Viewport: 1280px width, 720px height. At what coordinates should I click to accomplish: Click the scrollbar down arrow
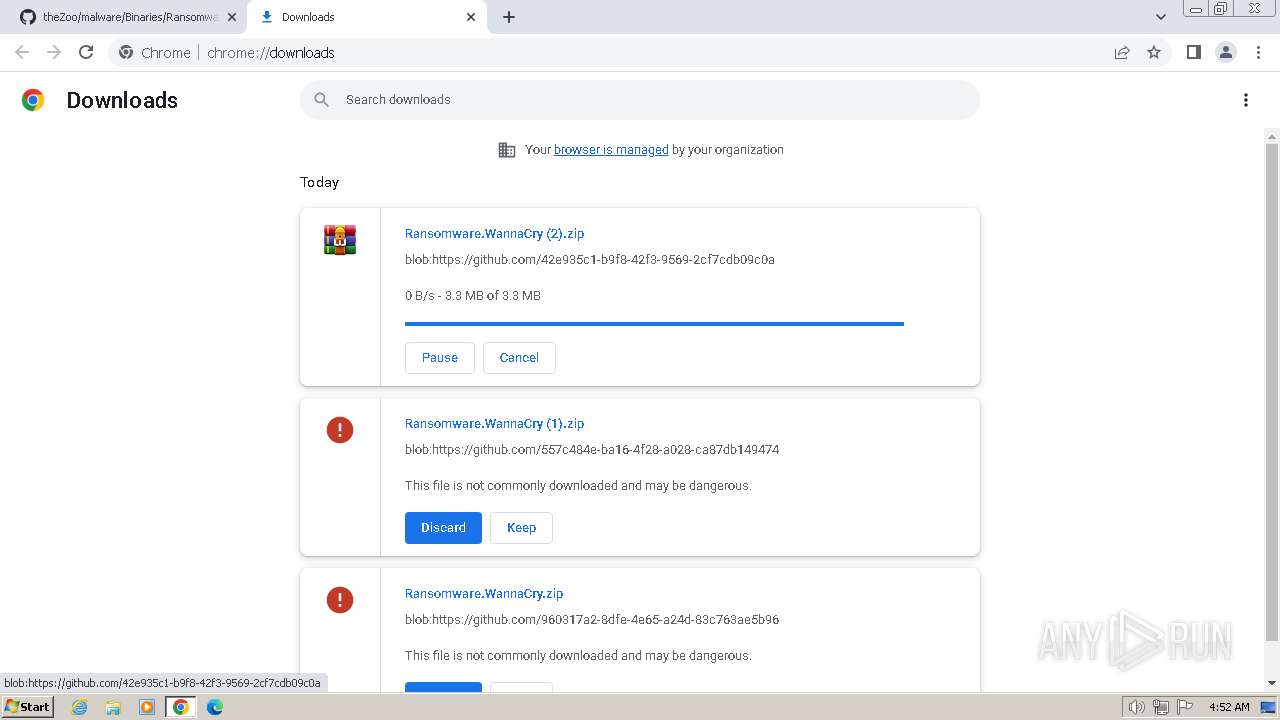[x=1272, y=683]
